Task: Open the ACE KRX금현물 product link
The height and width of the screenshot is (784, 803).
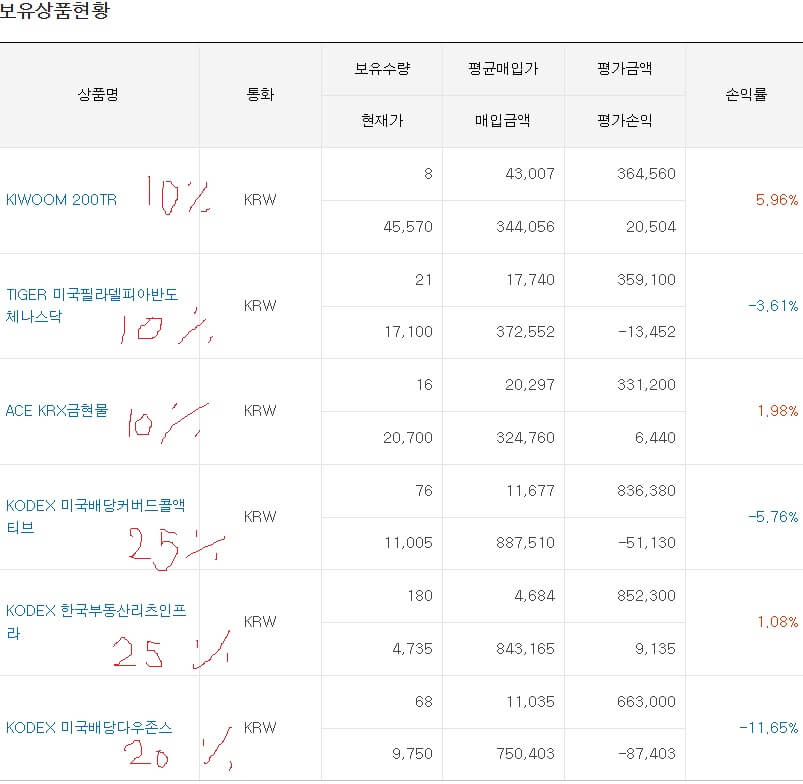Action: click(57, 411)
